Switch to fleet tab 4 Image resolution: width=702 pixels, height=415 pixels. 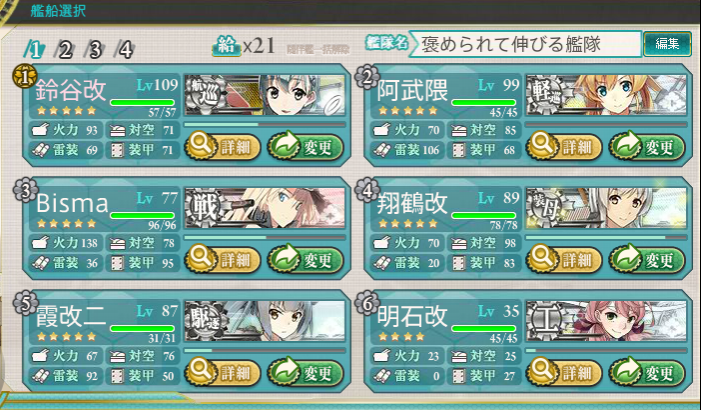click(x=124, y=49)
